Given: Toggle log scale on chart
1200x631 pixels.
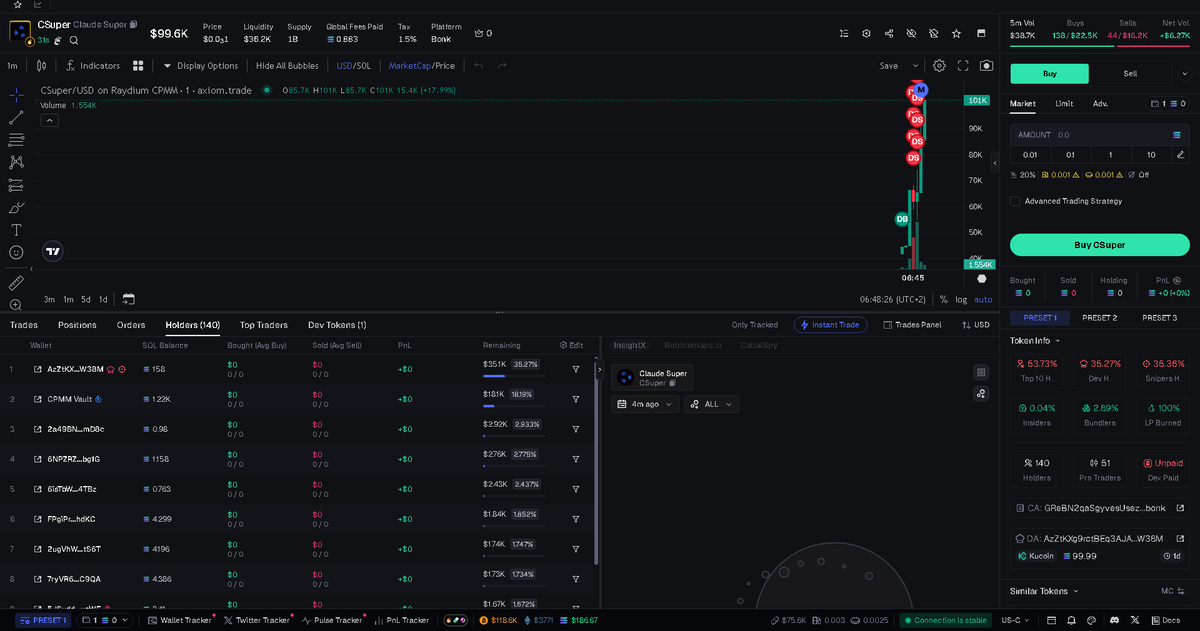Looking at the screenshot, I should click(x=961, y=299).
